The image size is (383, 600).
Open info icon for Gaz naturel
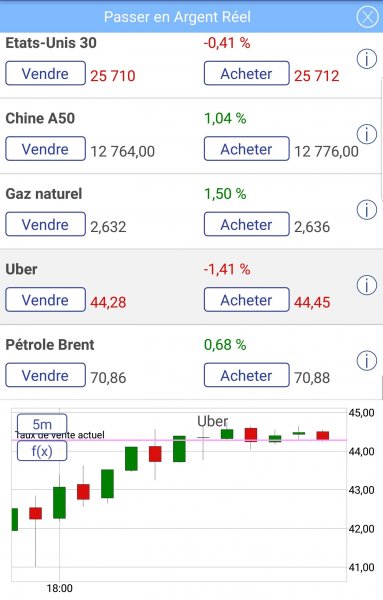point(367,210)
